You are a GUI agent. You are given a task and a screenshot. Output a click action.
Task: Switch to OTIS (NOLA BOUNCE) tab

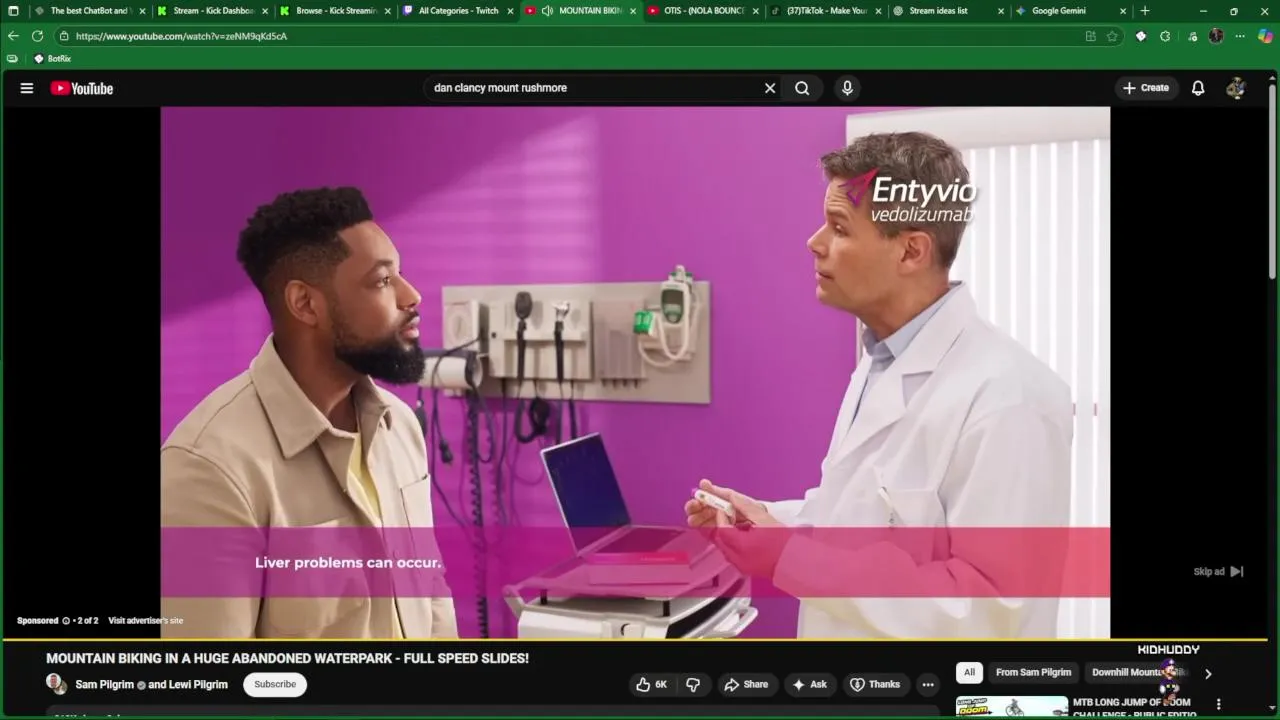[x=705, y=11]
